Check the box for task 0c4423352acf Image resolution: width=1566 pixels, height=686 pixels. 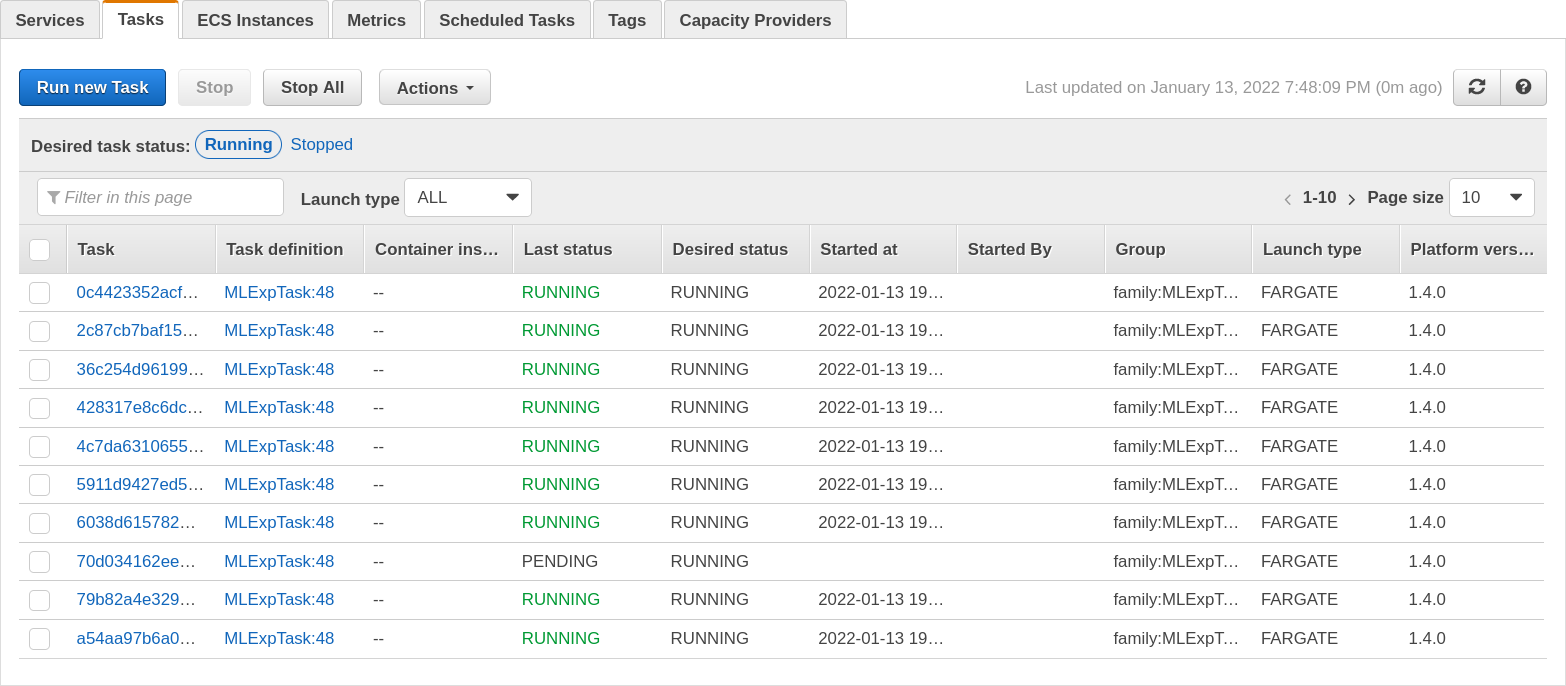39,292
